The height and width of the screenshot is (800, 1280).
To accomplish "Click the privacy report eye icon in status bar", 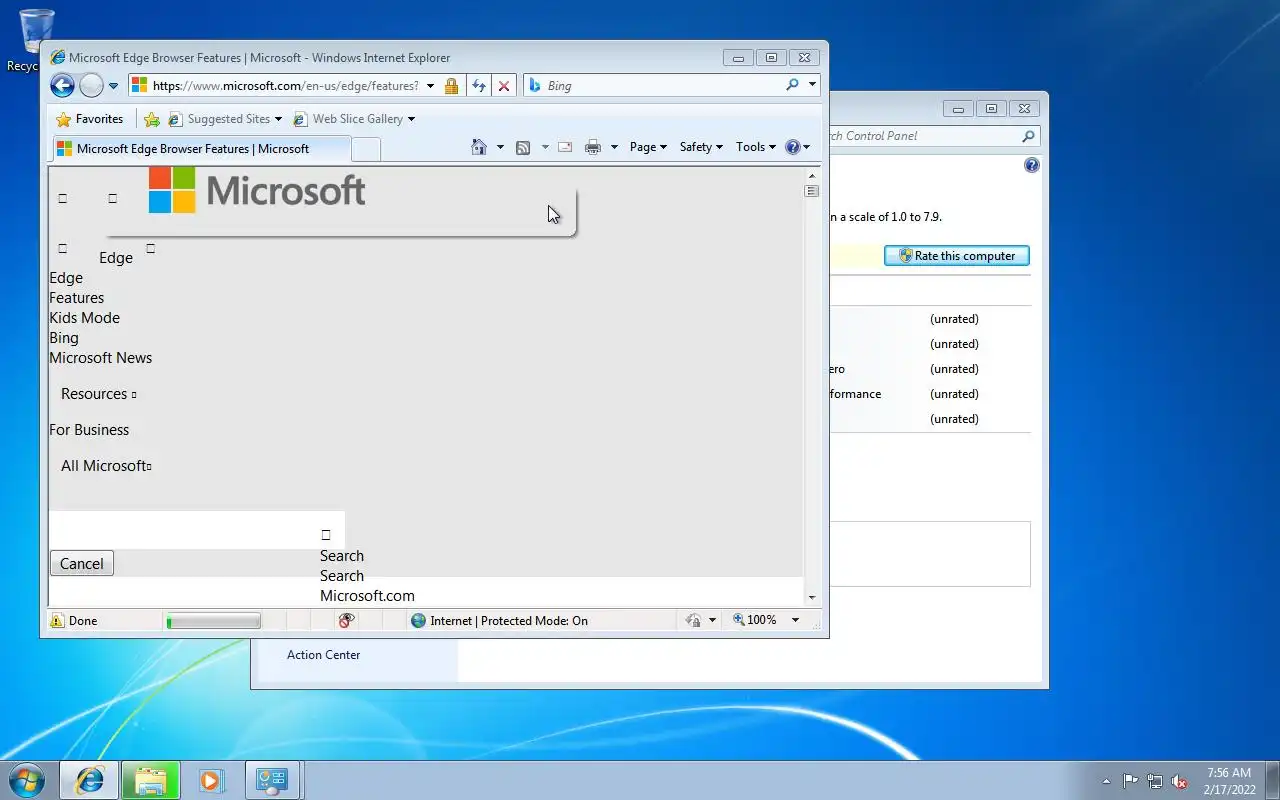I will point(346,621).
